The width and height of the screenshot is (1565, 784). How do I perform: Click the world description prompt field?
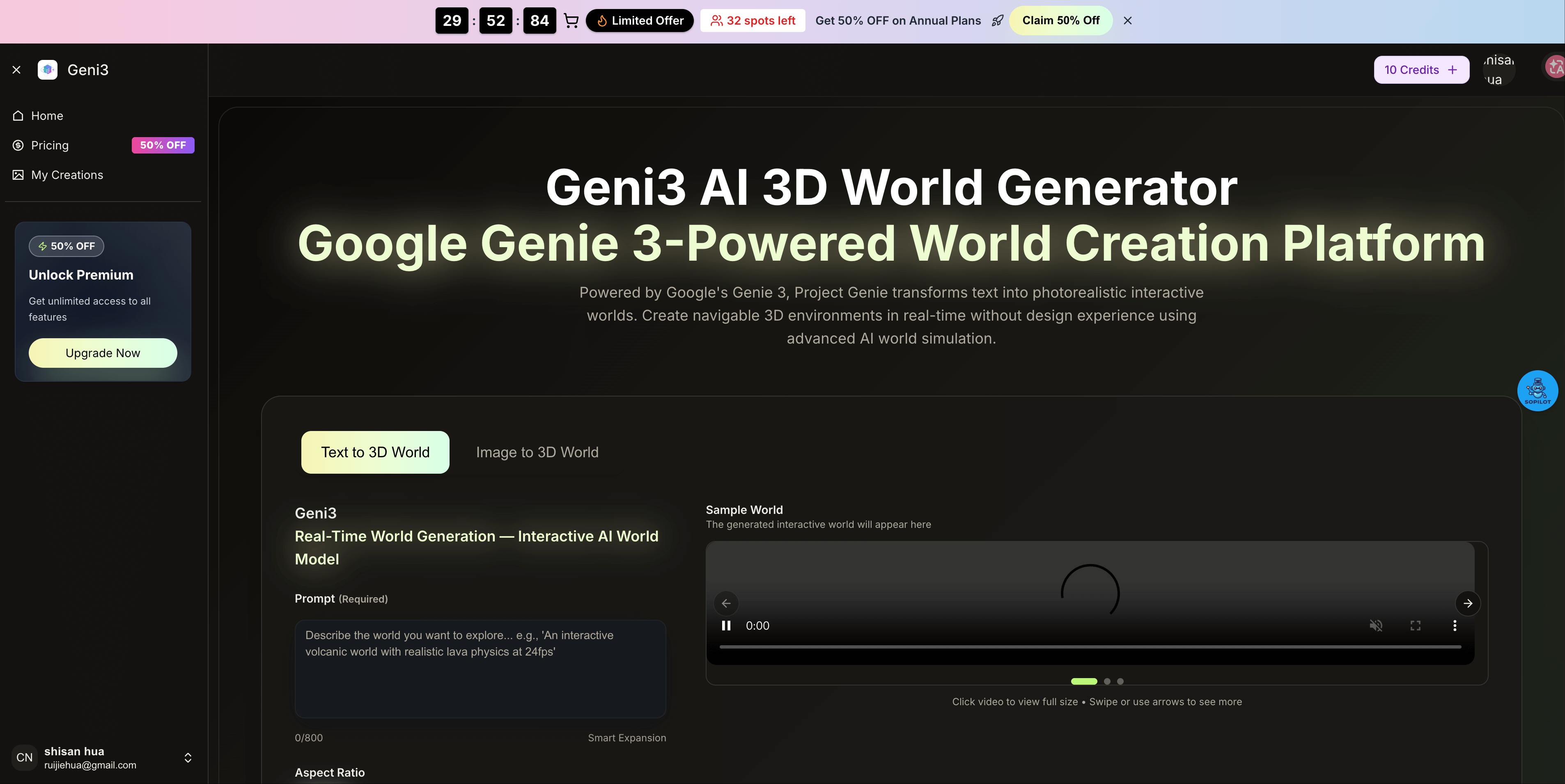click(x=480, y=668)
